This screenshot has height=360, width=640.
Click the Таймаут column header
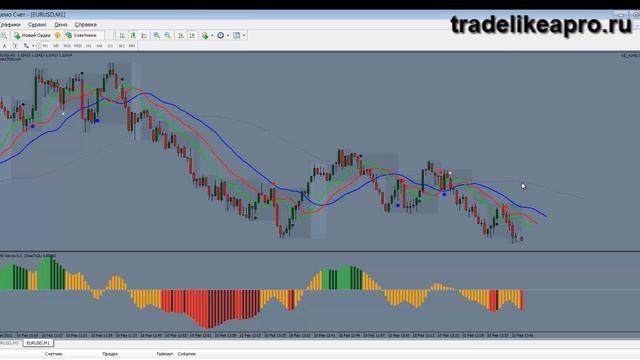coord(164,354)
